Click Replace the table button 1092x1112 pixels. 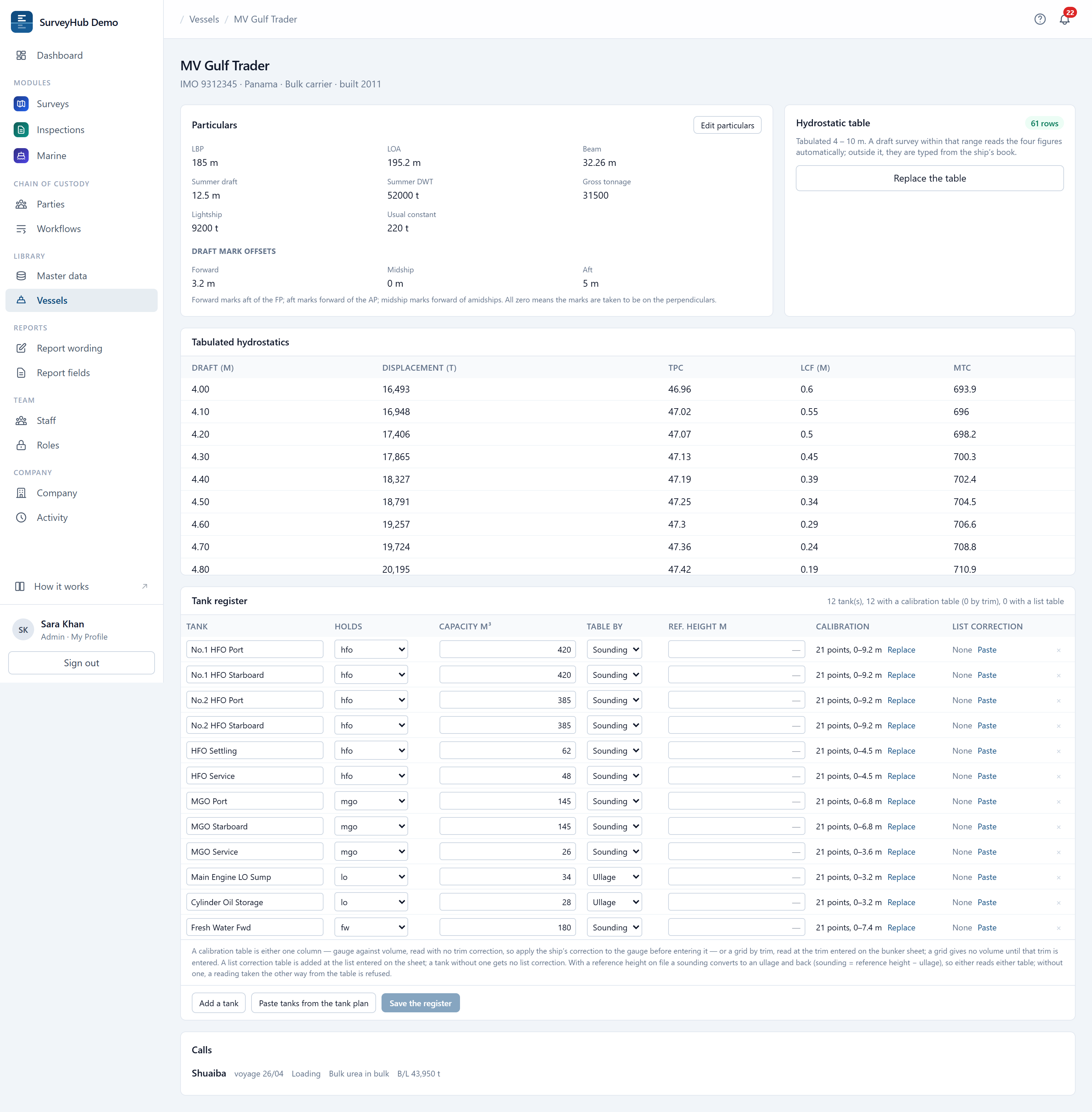(929, 179)
